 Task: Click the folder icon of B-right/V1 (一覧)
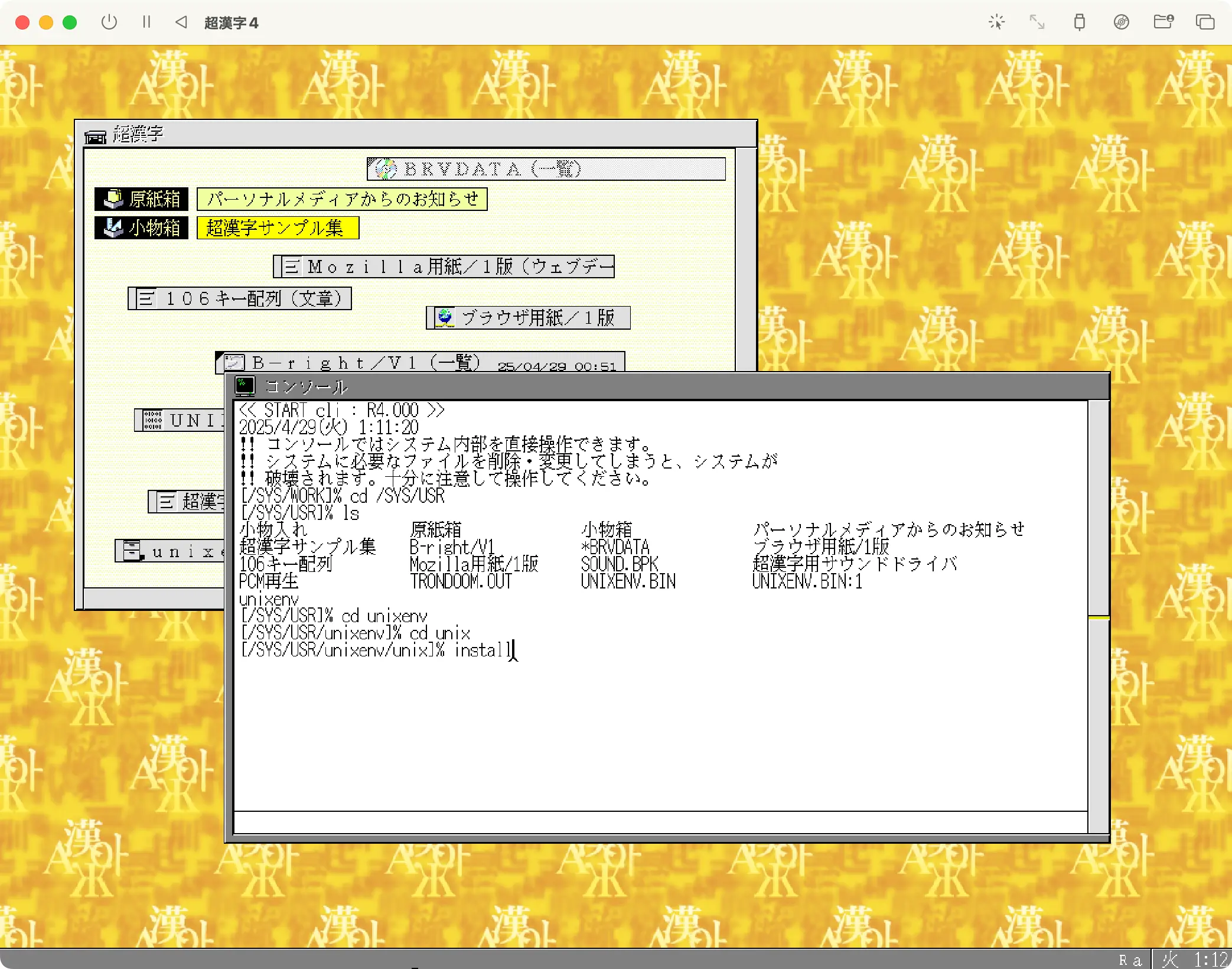click(x=234, y=362)
